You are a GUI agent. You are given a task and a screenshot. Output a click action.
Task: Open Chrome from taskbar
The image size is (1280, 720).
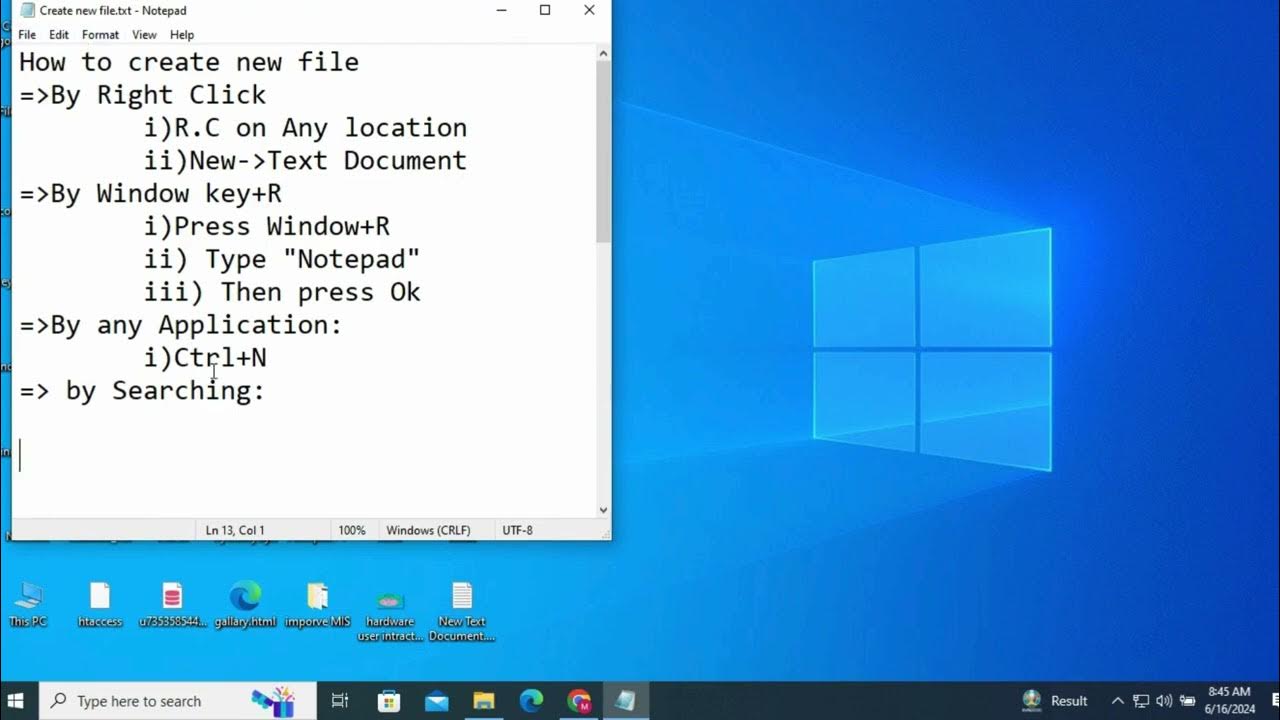[x=578, y=701]
